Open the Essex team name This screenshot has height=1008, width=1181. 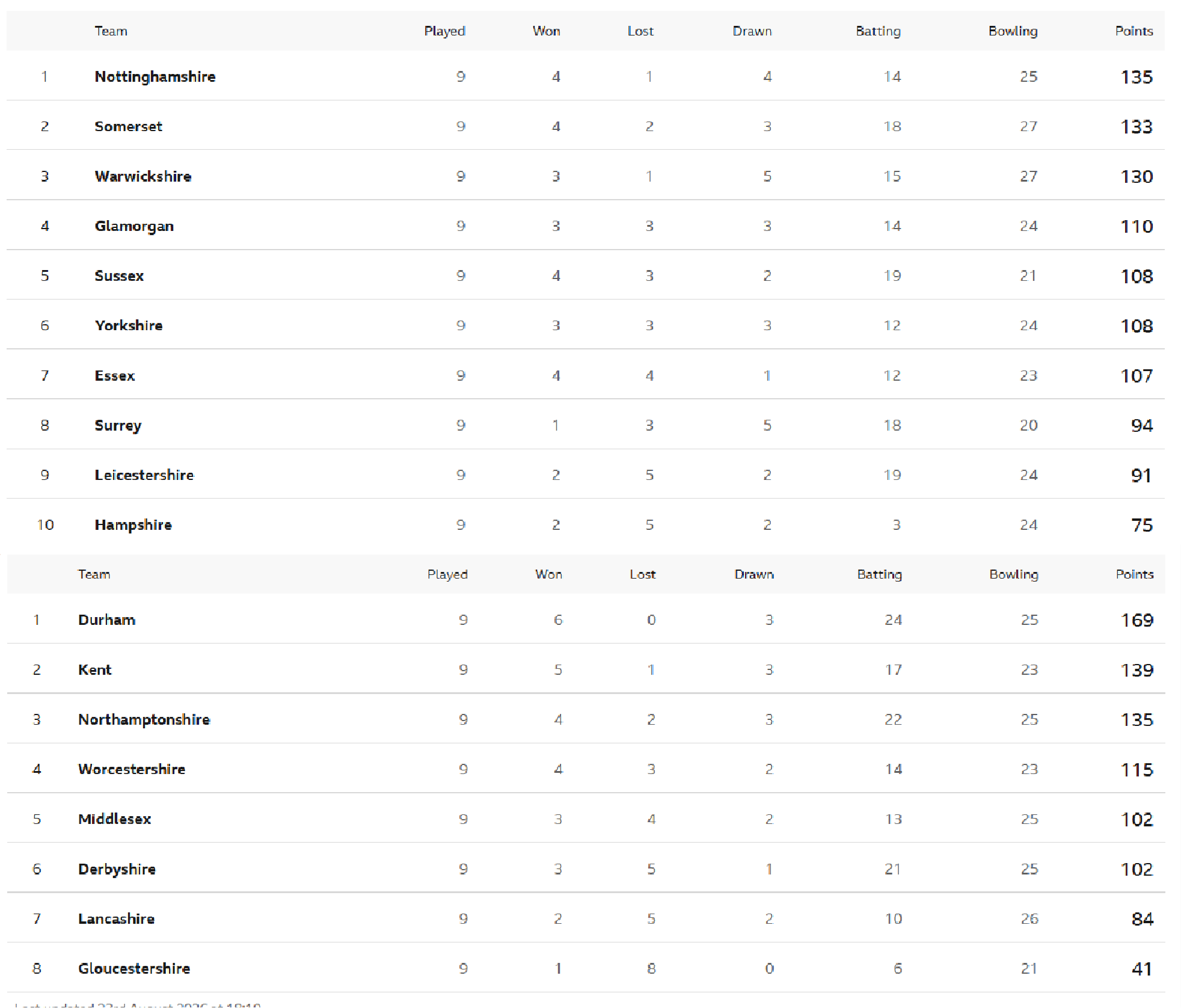(x=115, y=376)
